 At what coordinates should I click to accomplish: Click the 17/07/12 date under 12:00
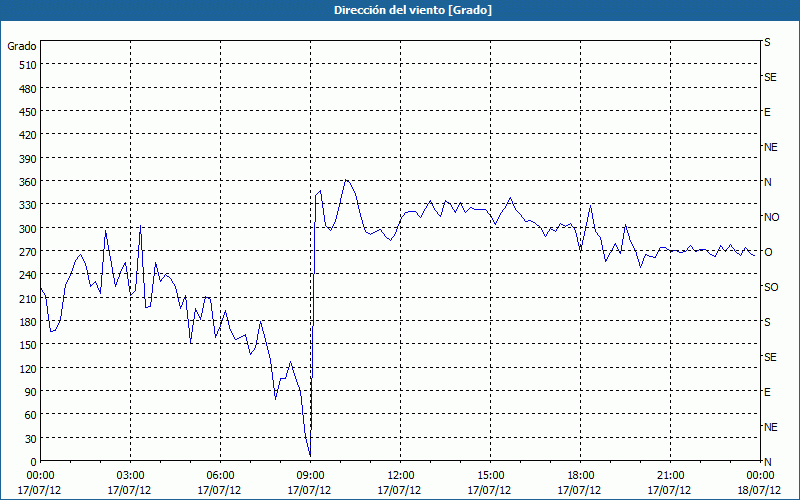(399, 490)
